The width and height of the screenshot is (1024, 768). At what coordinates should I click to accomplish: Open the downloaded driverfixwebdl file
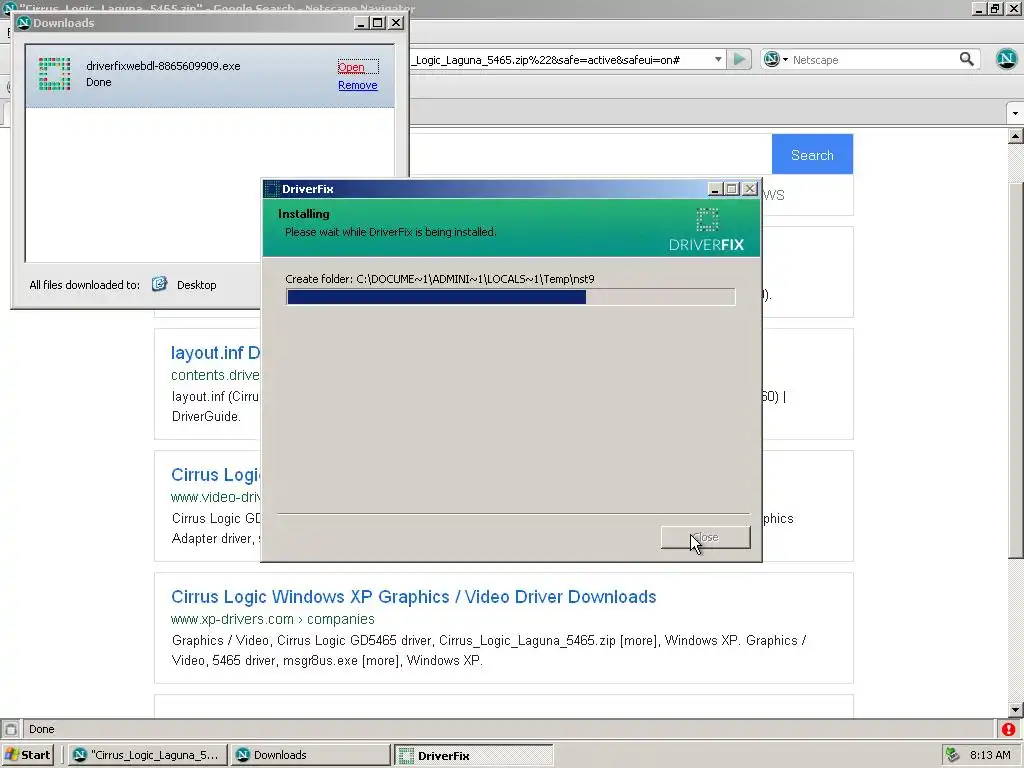351,67
